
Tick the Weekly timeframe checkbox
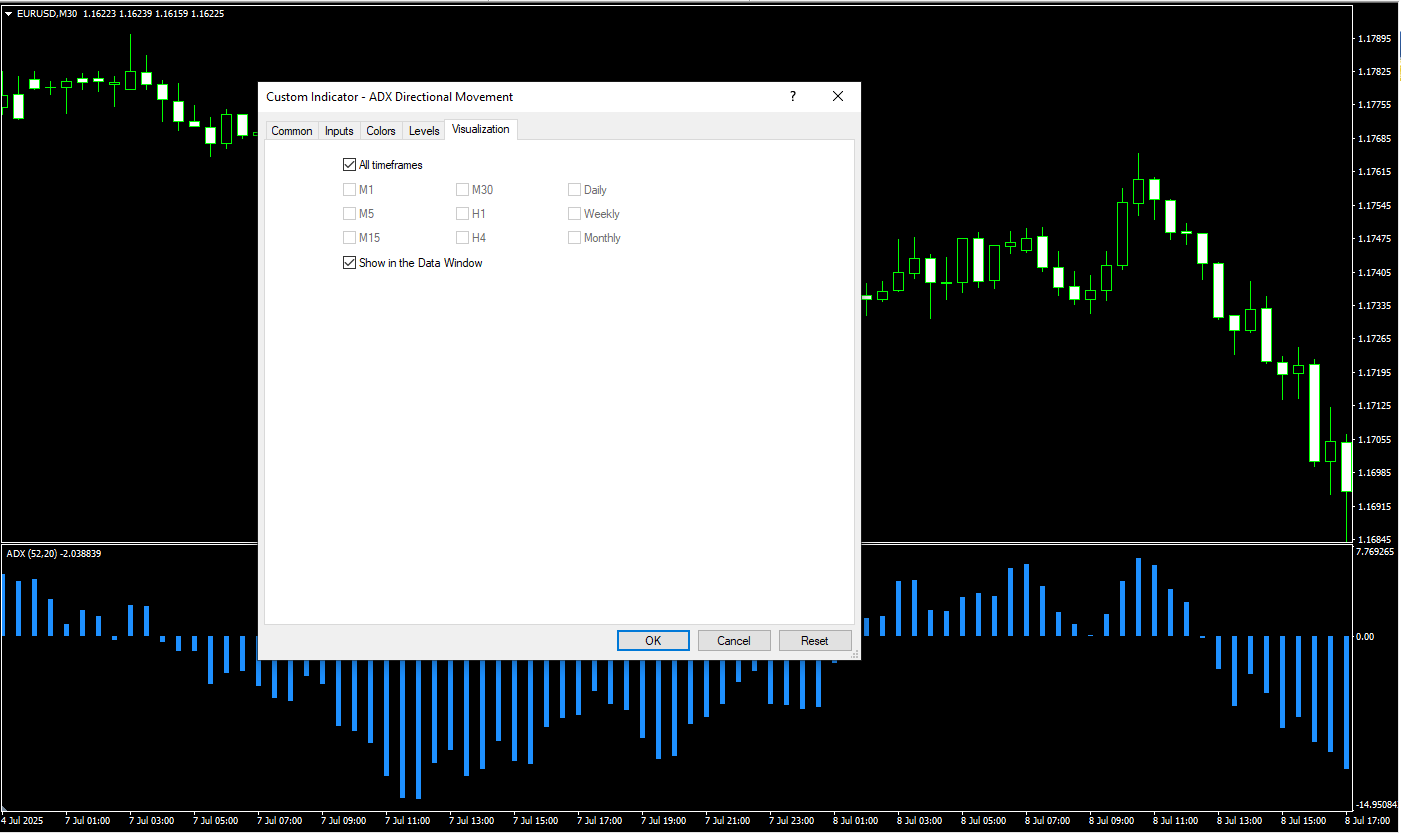pyautogui.click(x=574, y=213)
